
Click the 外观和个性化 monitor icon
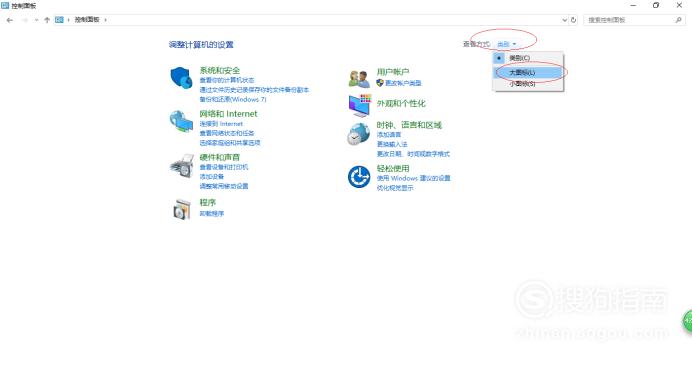(360, 105)
